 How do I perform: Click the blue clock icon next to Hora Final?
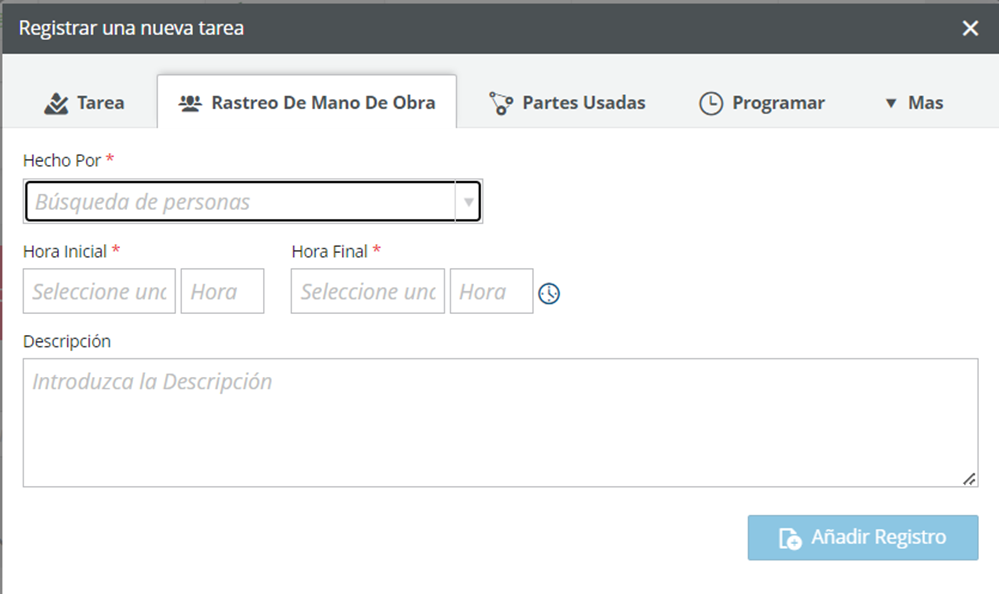point(549,293)
